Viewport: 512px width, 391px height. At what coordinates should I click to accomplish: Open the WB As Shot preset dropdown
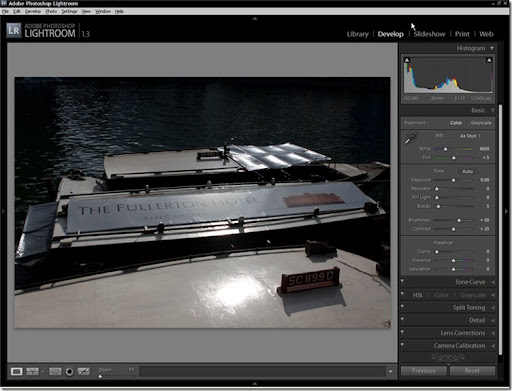(x=470, y=136)
